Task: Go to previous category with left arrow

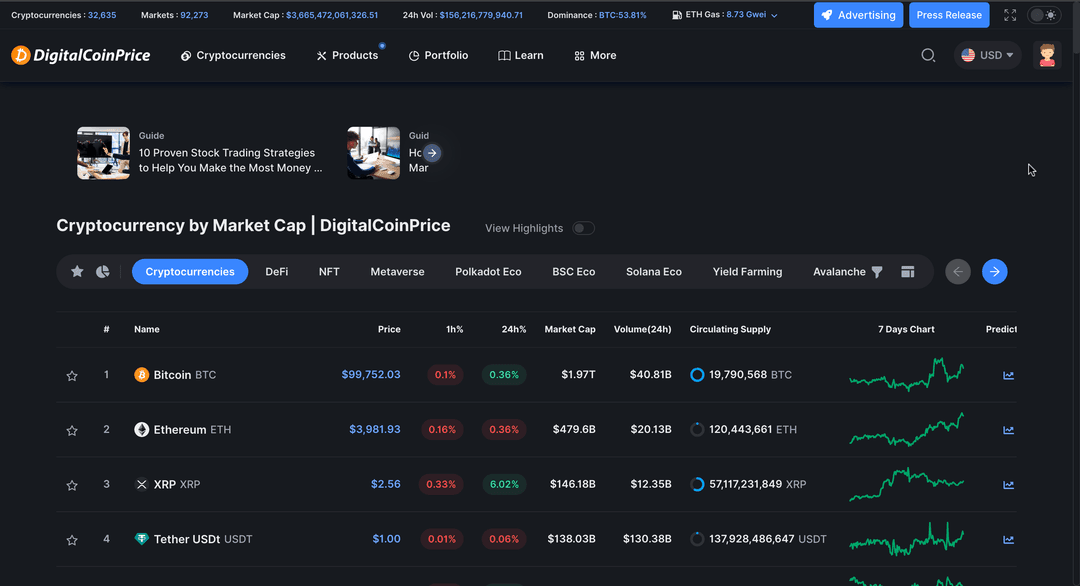Action: tap(958, 271)
